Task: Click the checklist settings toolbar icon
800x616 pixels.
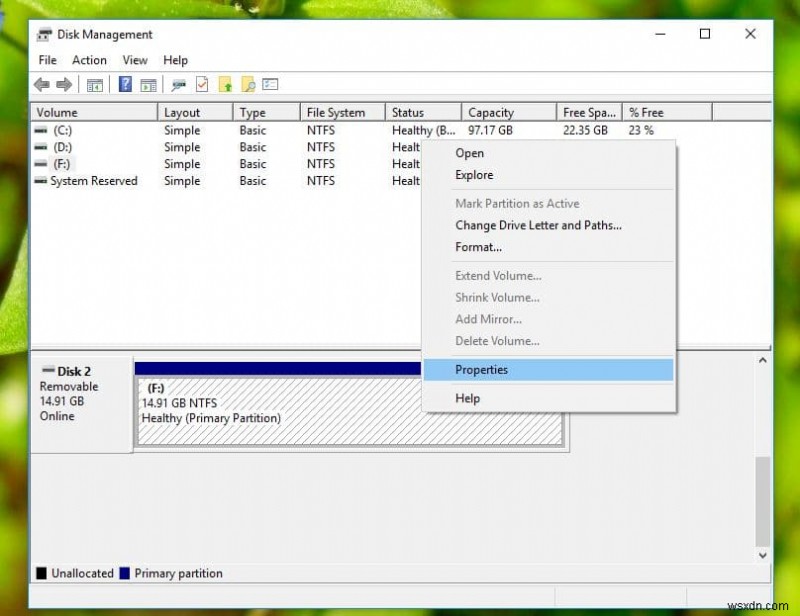Action: point(270,85)
